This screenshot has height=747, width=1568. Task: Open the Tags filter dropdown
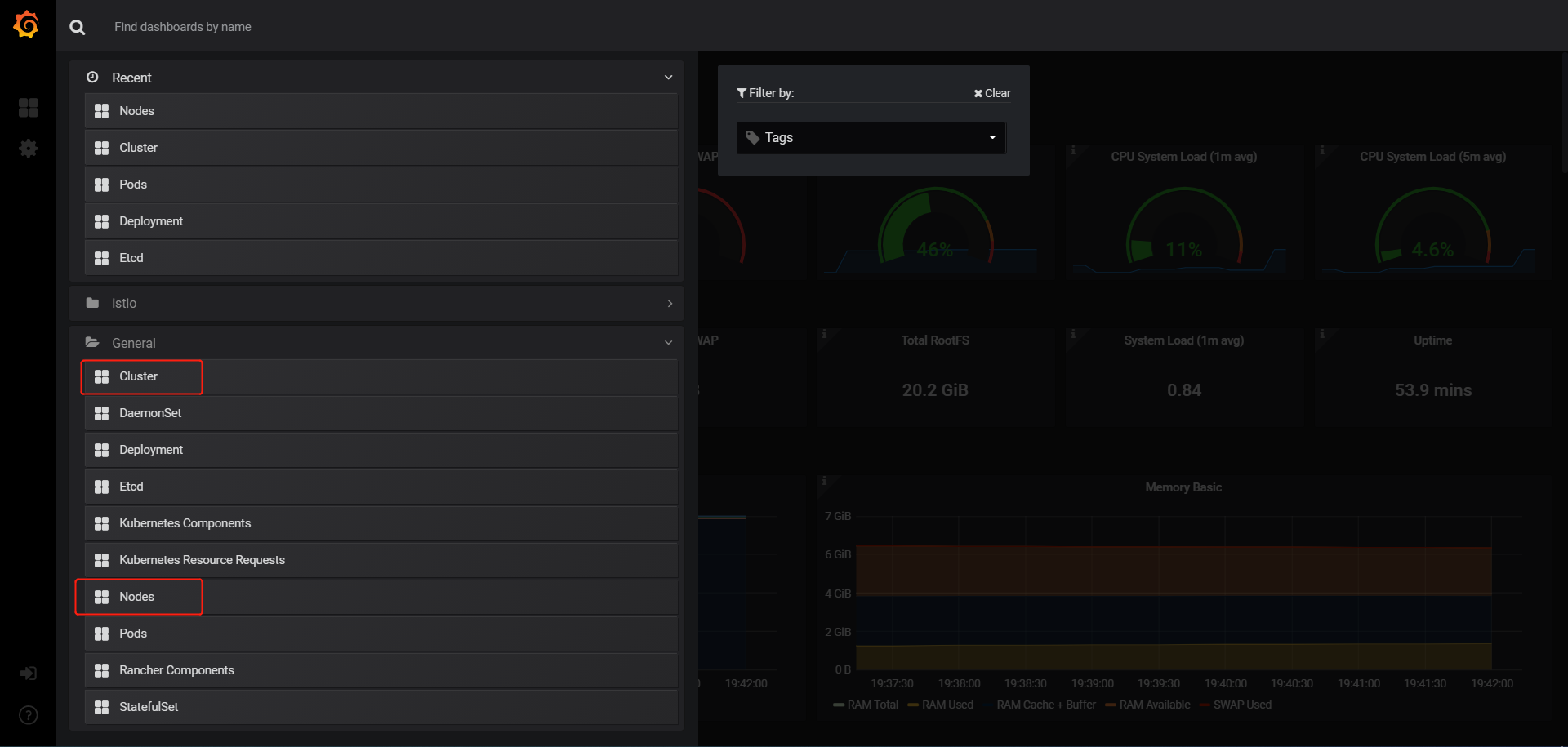[871, 137]
